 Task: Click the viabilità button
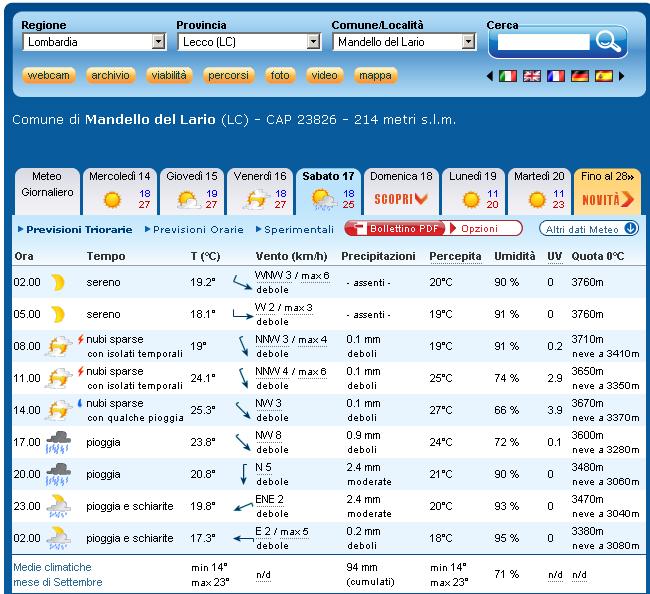tap(169, 75)
